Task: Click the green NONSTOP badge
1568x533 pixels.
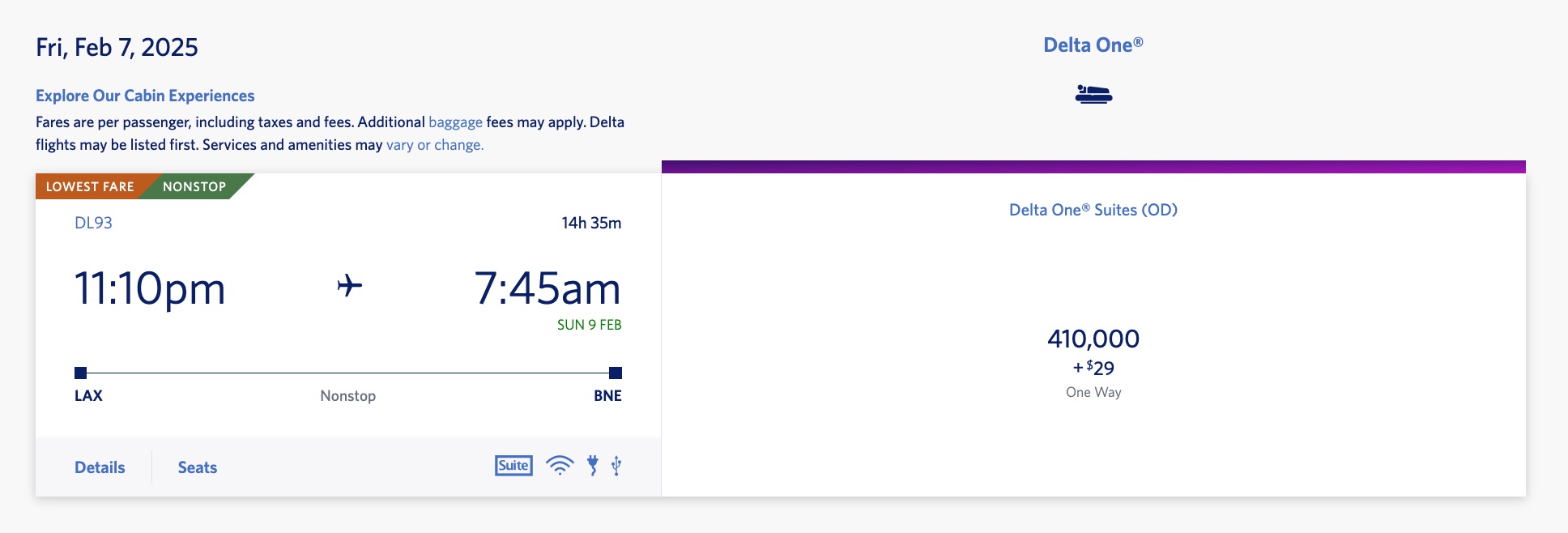Action: click(x=193, y=186)
